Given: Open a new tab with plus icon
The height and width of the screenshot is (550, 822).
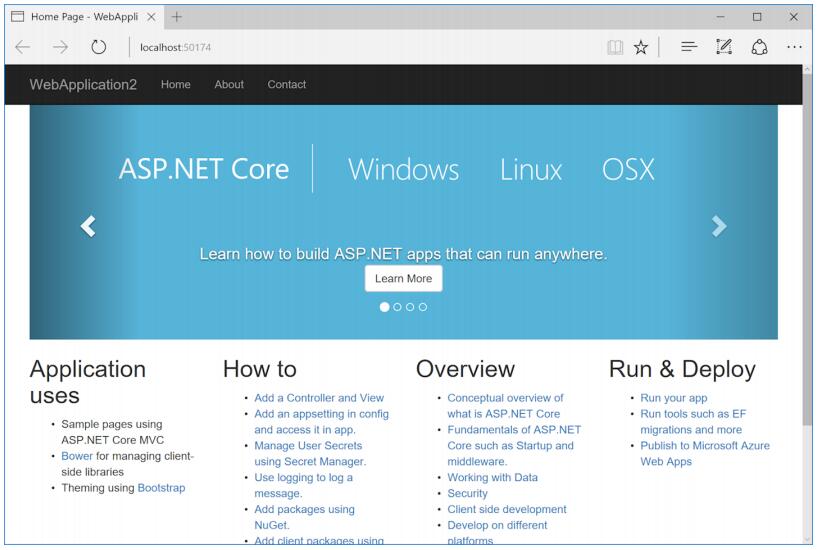Looking at the screenshot, I should click(x=177, y=17).
